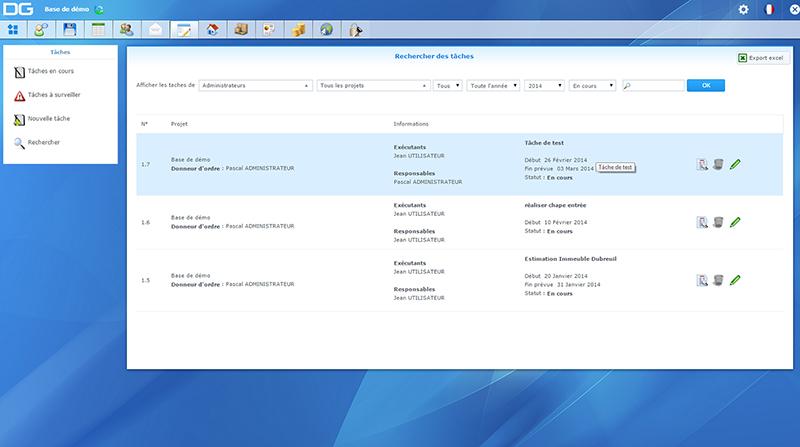This screenshot has height=447, width=800.
Task: Open the house icon in toolbar
Action: click(x=213, y=30)
